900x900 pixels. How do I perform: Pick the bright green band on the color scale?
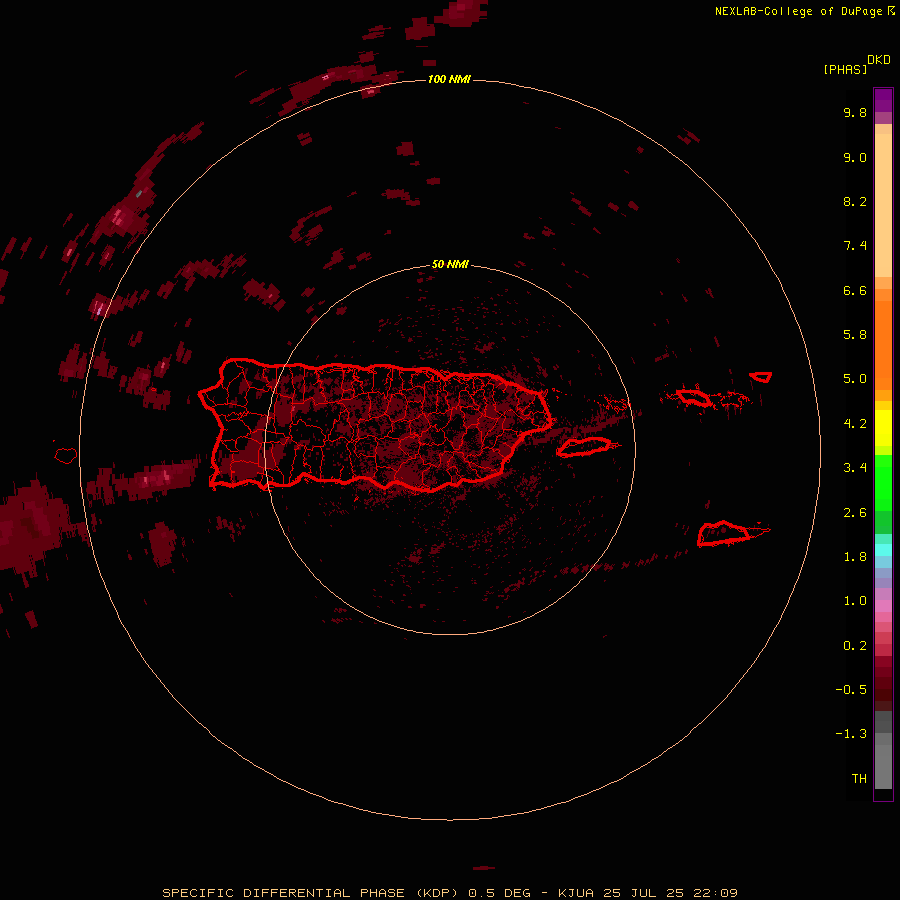pyautogui.click(x=883, y=482)
